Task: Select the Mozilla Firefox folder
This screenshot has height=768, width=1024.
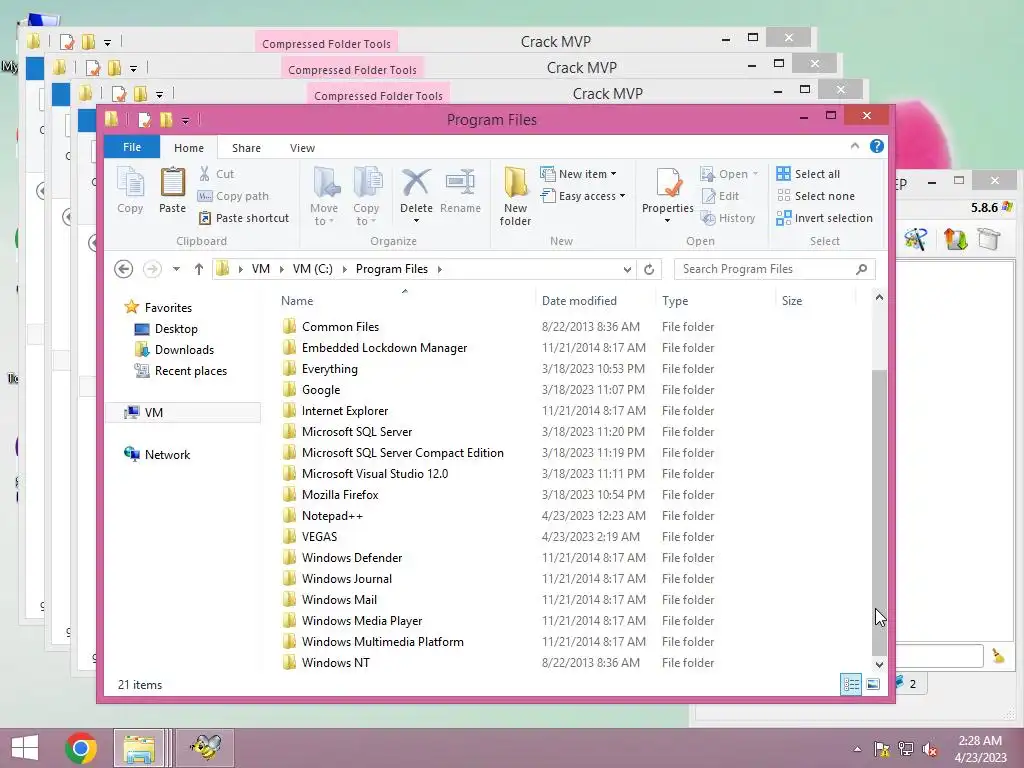Action: click(340, 494)
